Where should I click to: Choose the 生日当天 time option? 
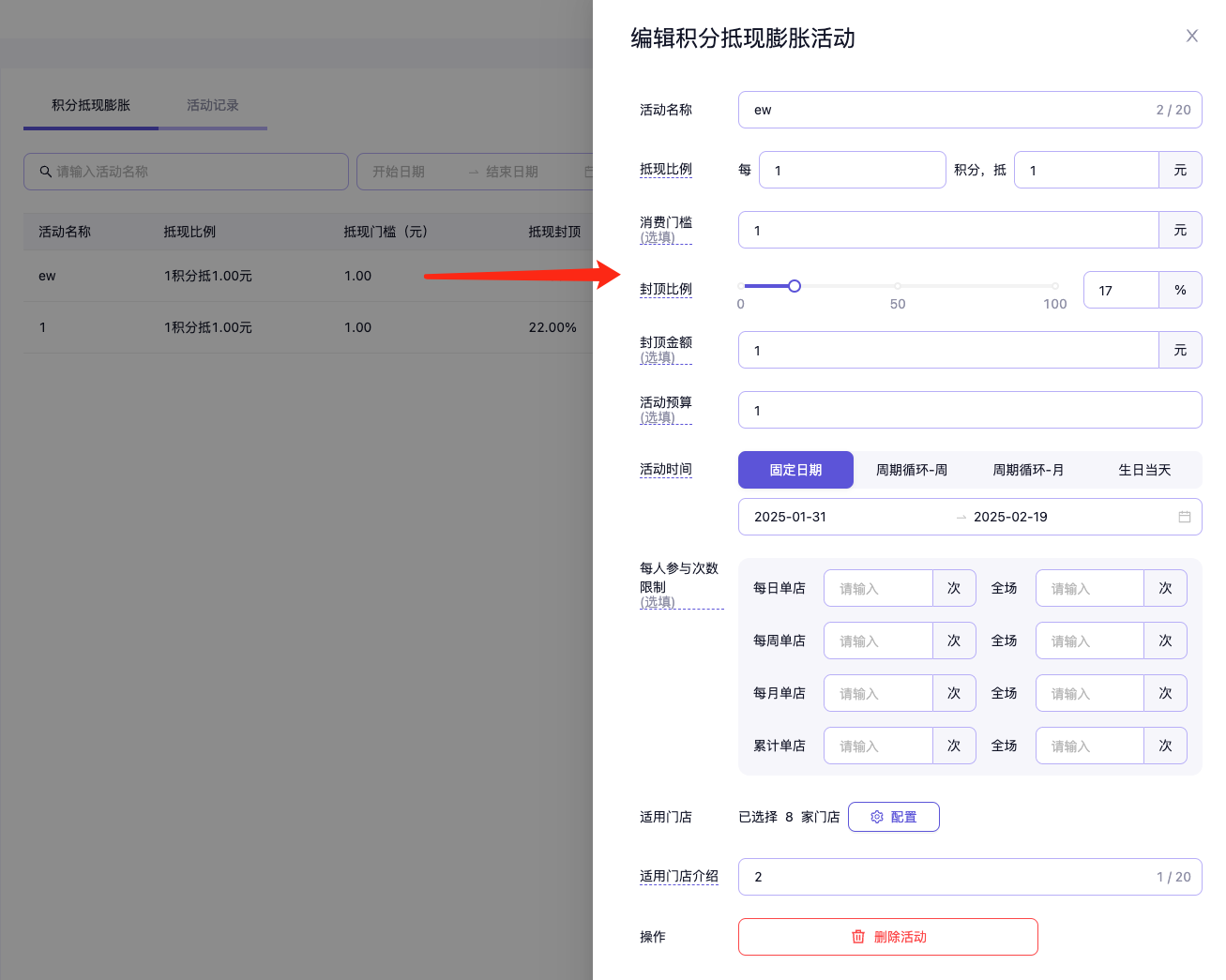(1144, 470)
